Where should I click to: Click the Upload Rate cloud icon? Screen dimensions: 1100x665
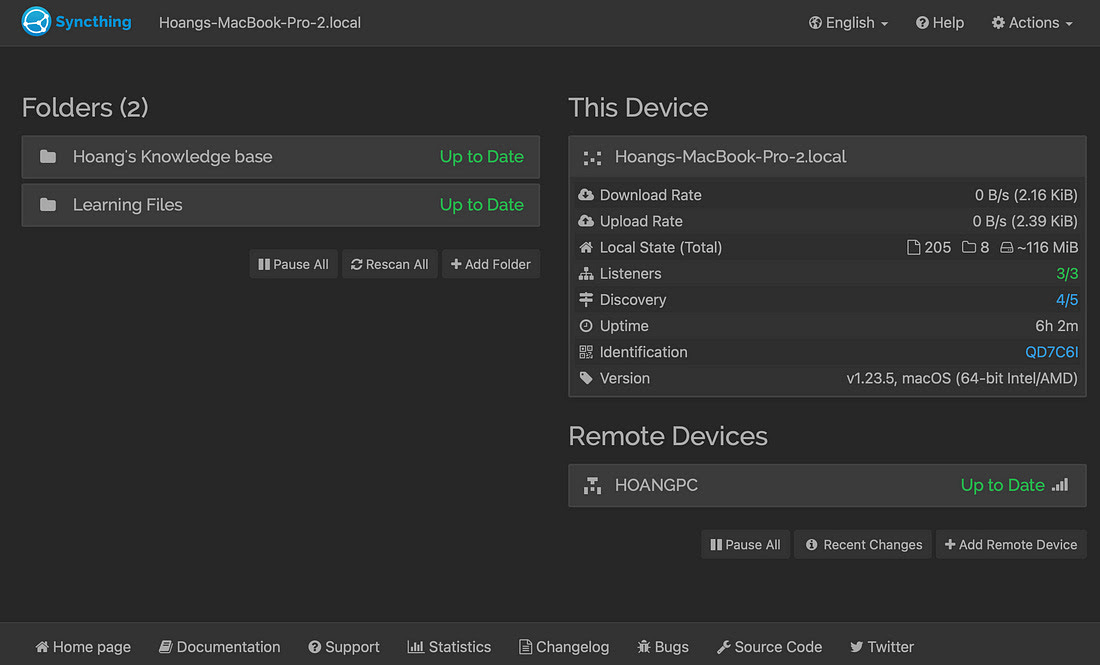(586, 221)
